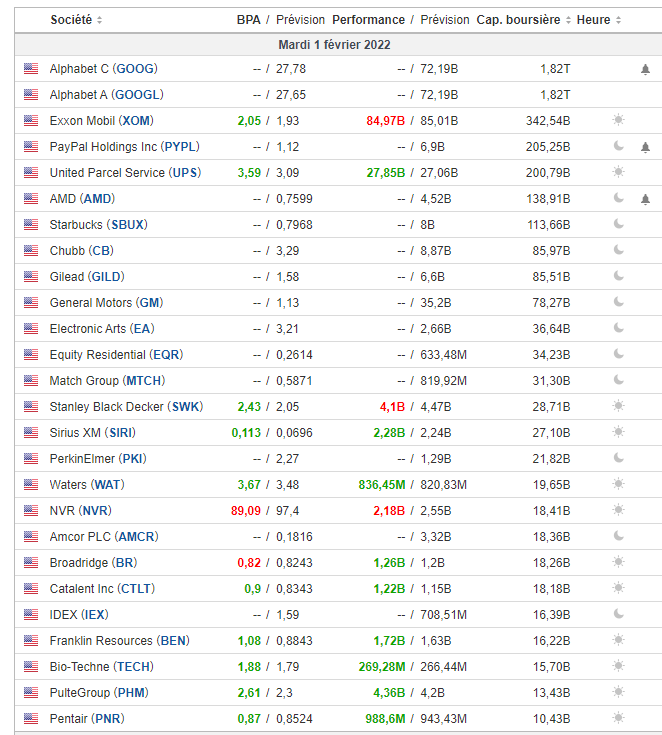Click the BPA column header
The image size is (662, 735).
pos(248,20)
